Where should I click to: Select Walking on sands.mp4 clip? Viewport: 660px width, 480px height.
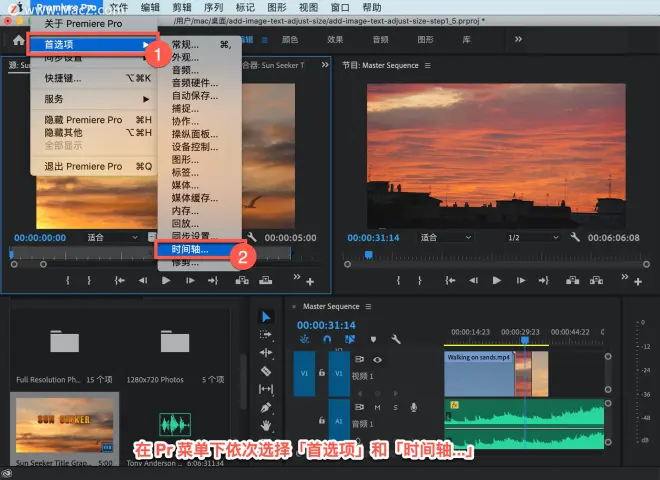point(479,374)
